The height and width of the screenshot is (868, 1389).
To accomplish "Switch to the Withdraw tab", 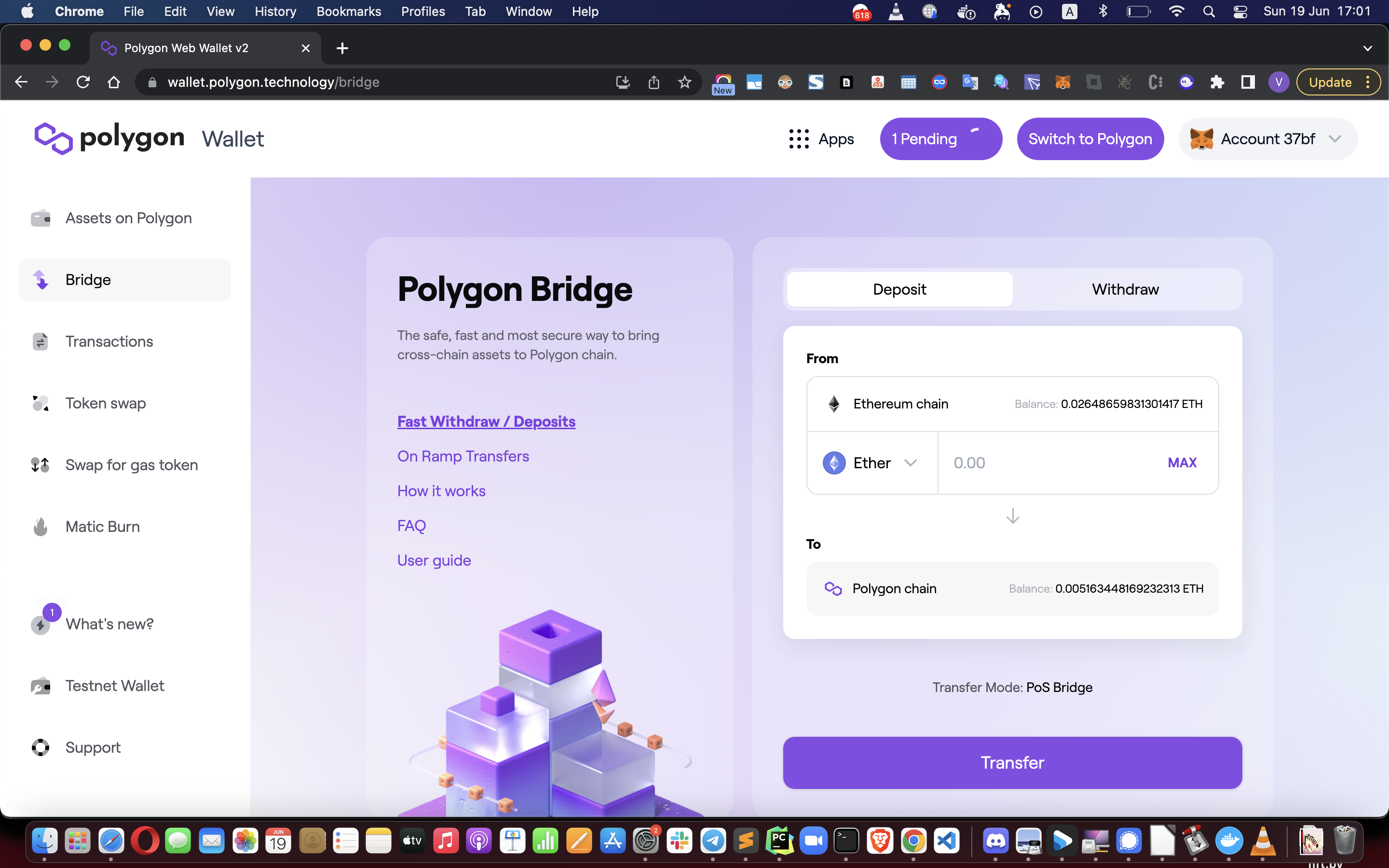I will click(x=1125, y=289).
